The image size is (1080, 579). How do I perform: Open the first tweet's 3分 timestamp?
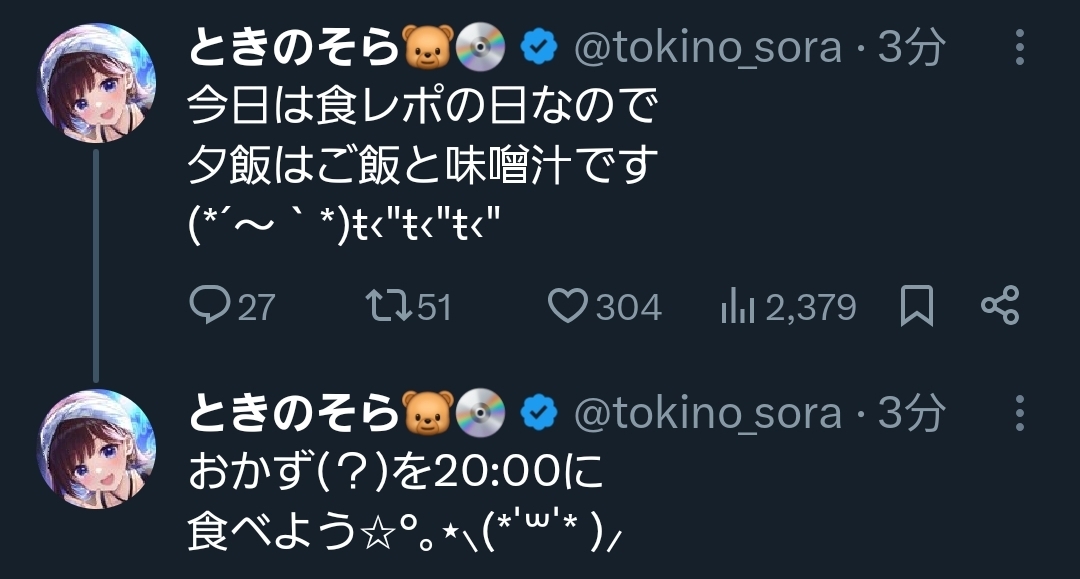[x=911, y=48]
